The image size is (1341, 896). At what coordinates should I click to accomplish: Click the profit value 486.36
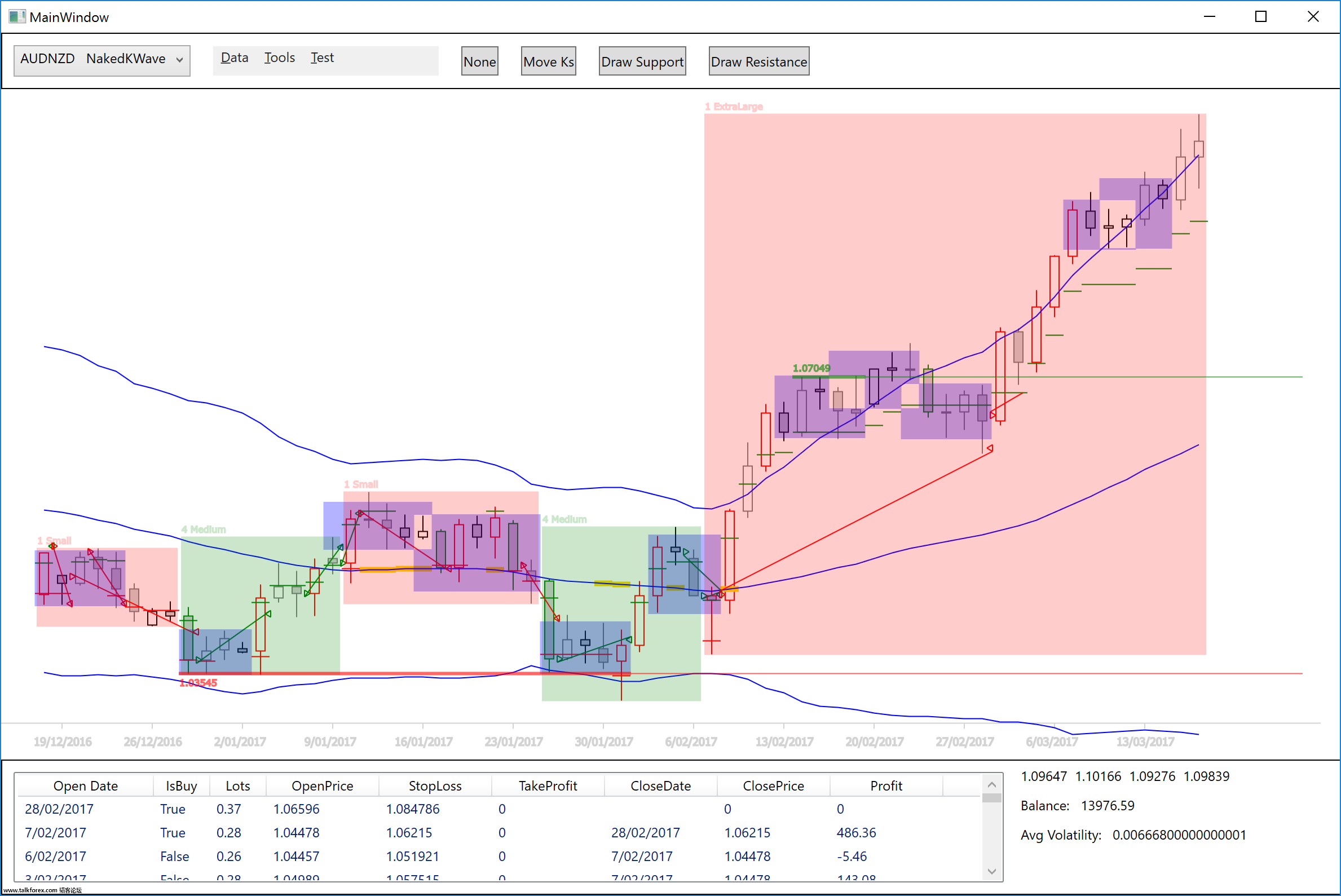(x=856, y=833)
